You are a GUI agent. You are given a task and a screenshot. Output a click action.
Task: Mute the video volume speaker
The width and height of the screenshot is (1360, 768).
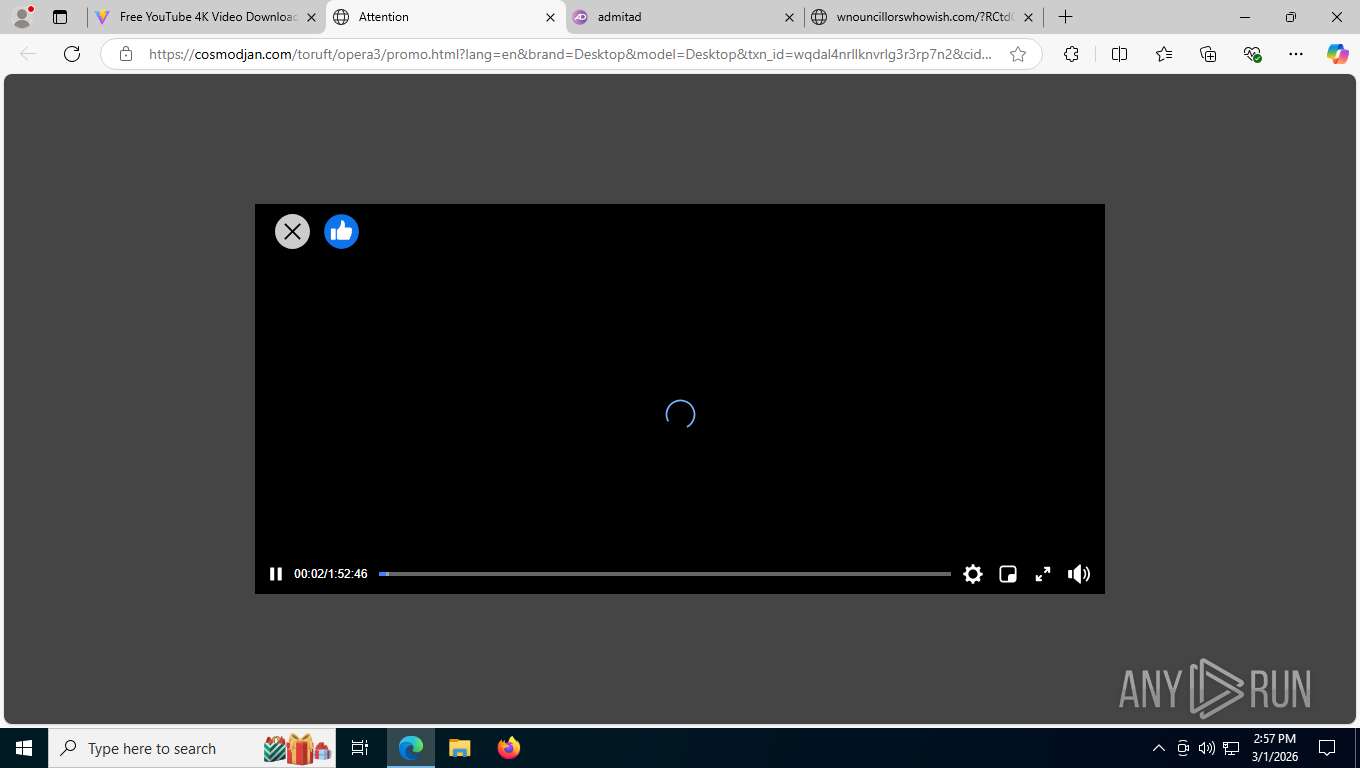tap(1078, 574)
